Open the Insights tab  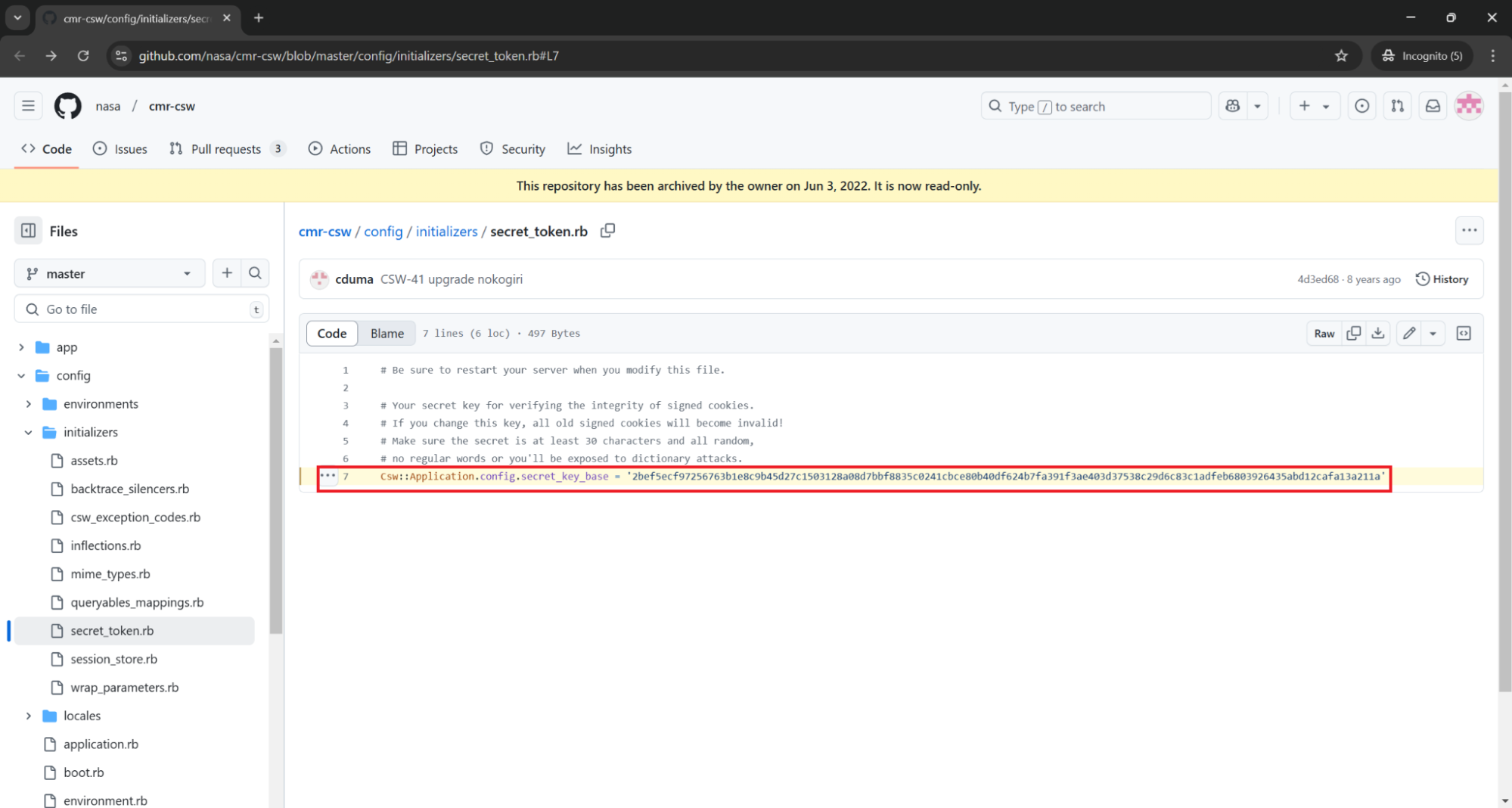point(600,149)
